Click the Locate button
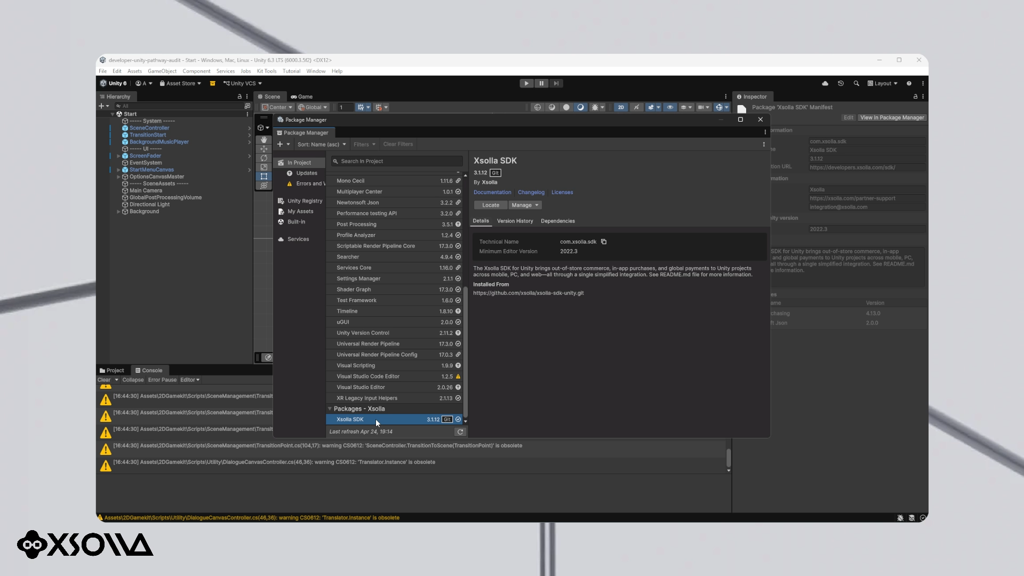 490,205
